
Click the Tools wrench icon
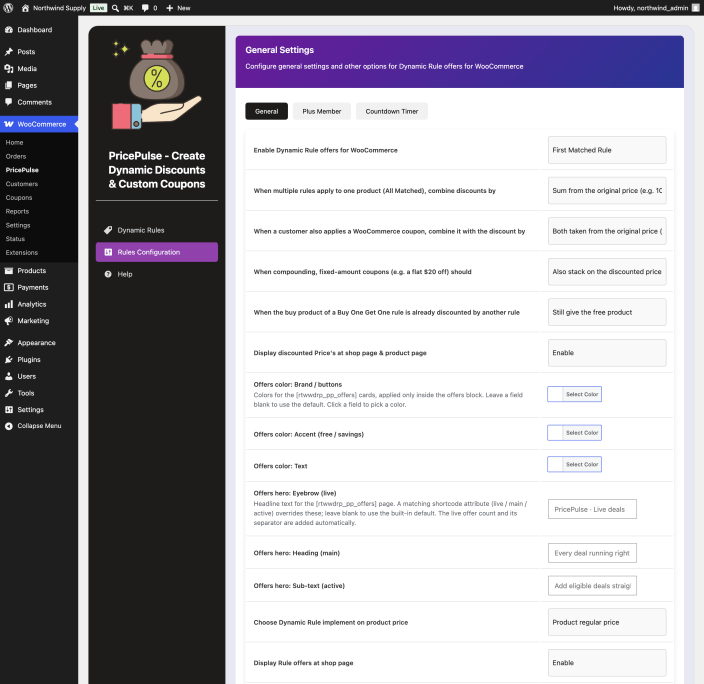point(9,393)
